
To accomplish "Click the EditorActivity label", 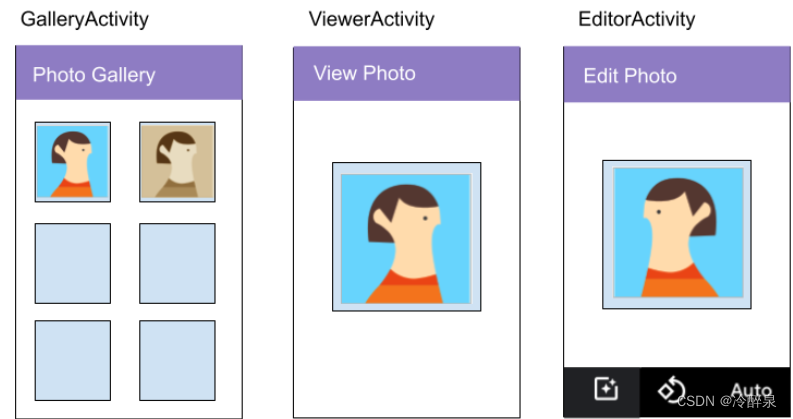I will point(636,19).
